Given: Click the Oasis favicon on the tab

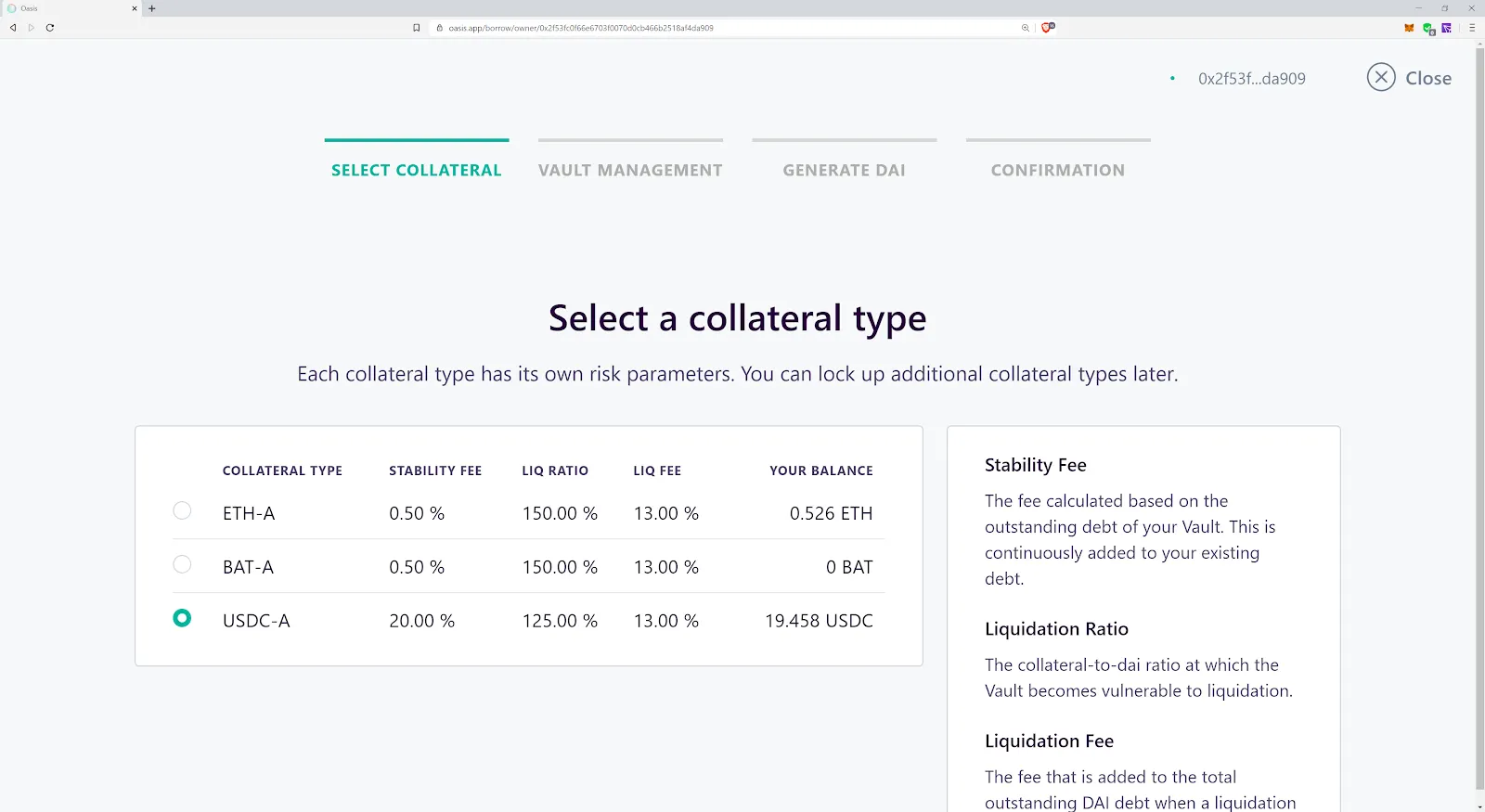Looking at the screenshot, I should pos(12,8).
